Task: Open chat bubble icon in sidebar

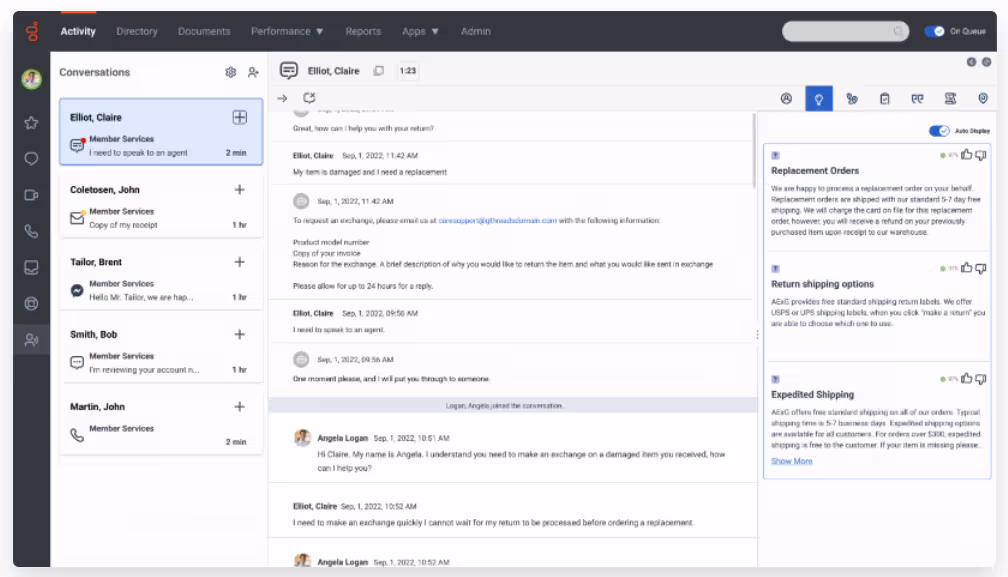Action: click(32, 159)
